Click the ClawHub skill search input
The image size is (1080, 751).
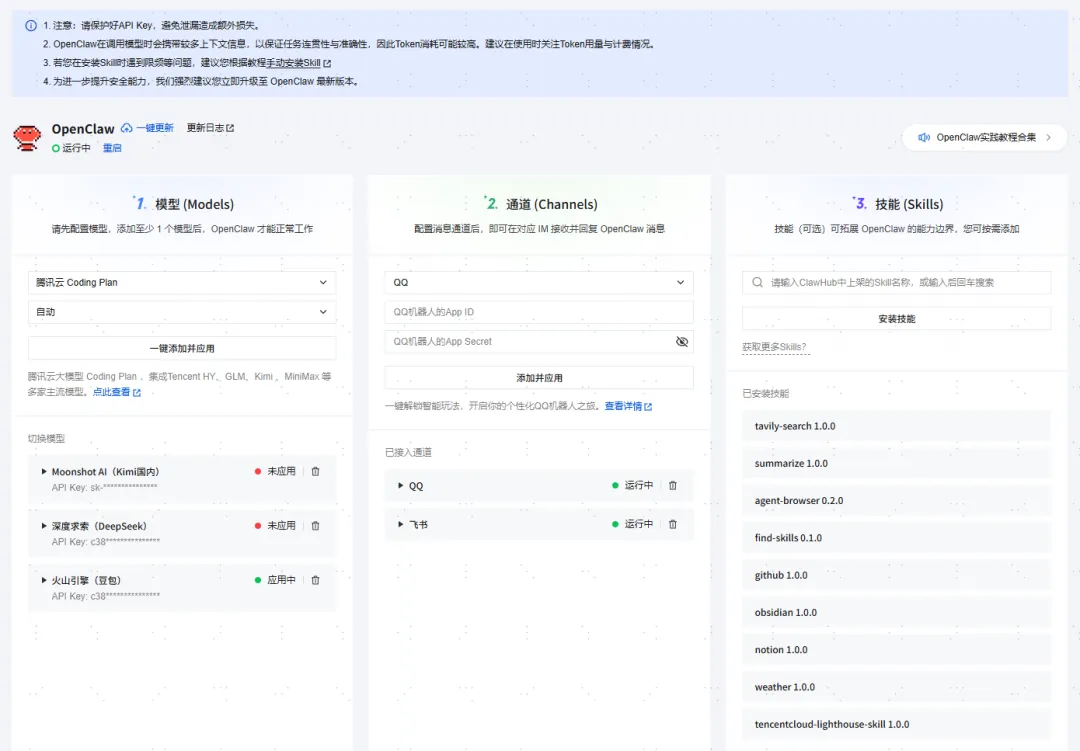pos(896,282)
